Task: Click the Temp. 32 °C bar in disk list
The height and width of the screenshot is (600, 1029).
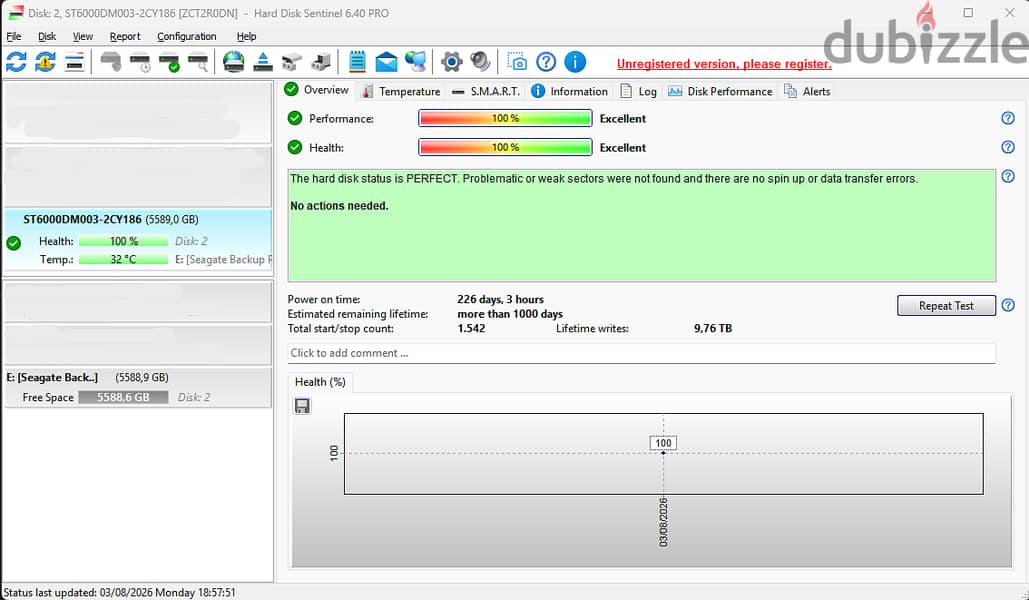Action: click(x=123, y=259)
